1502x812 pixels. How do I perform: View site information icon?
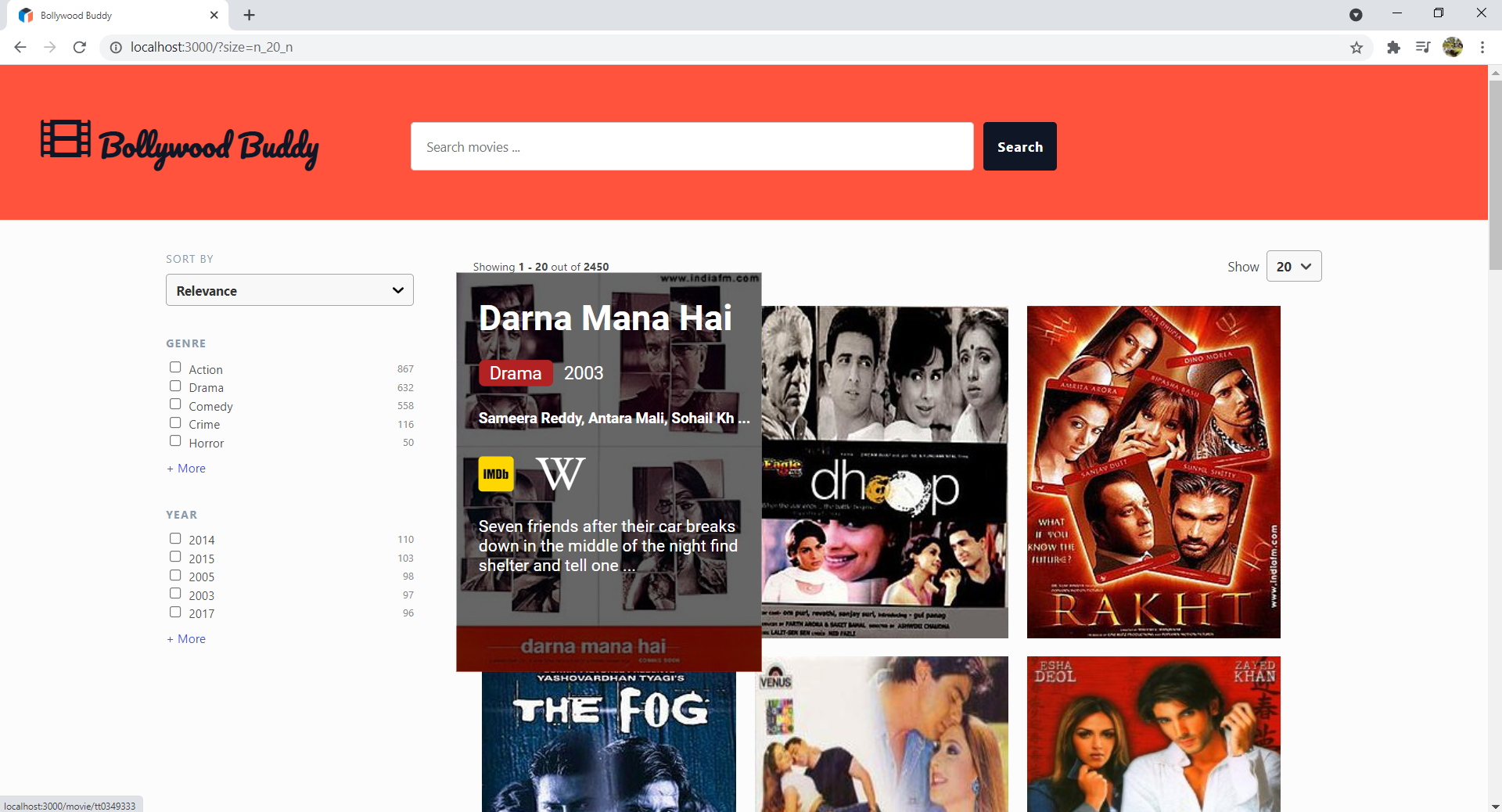(116, 47)
